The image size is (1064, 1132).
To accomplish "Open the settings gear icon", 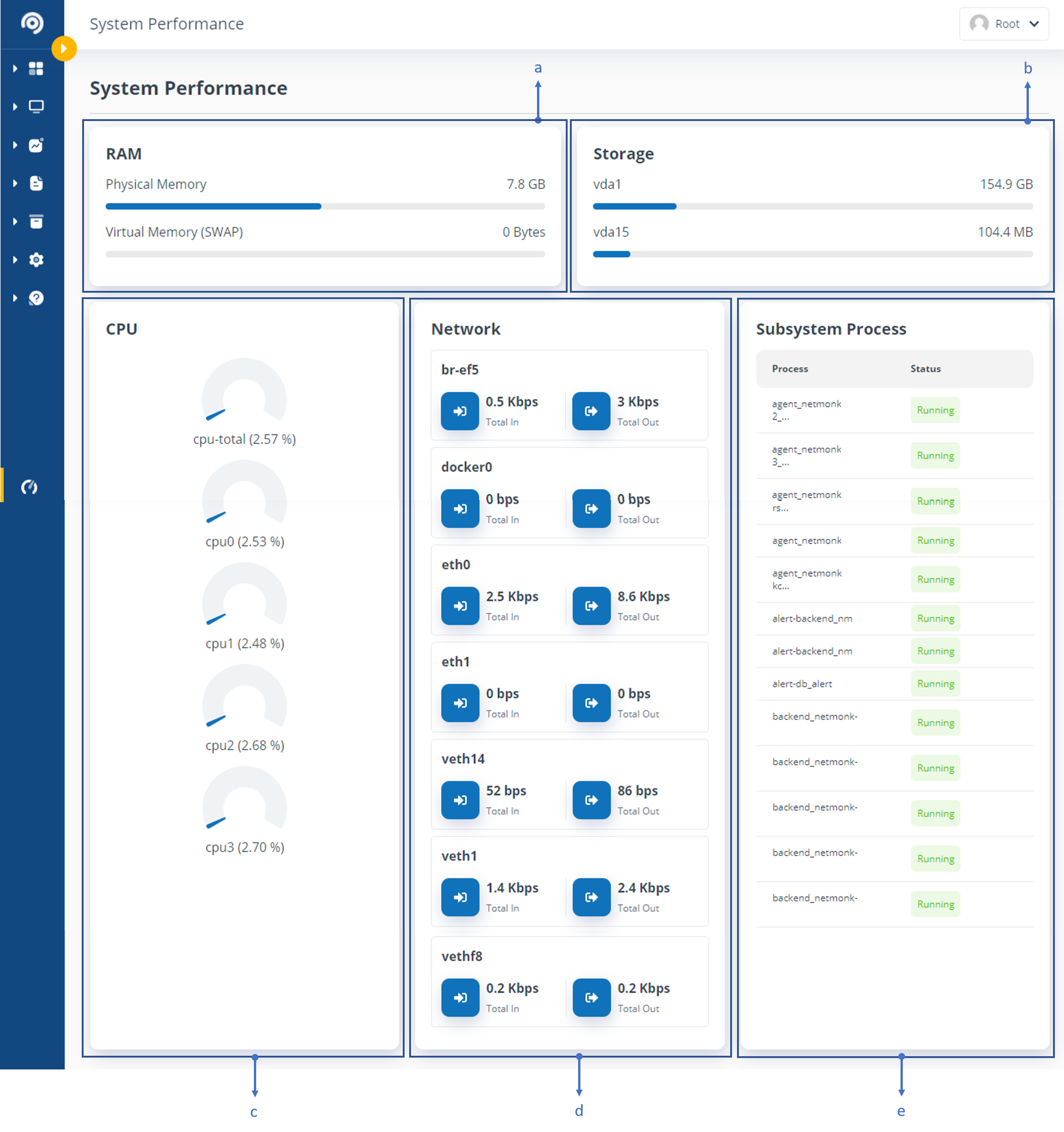I will [x=36, y=260].
